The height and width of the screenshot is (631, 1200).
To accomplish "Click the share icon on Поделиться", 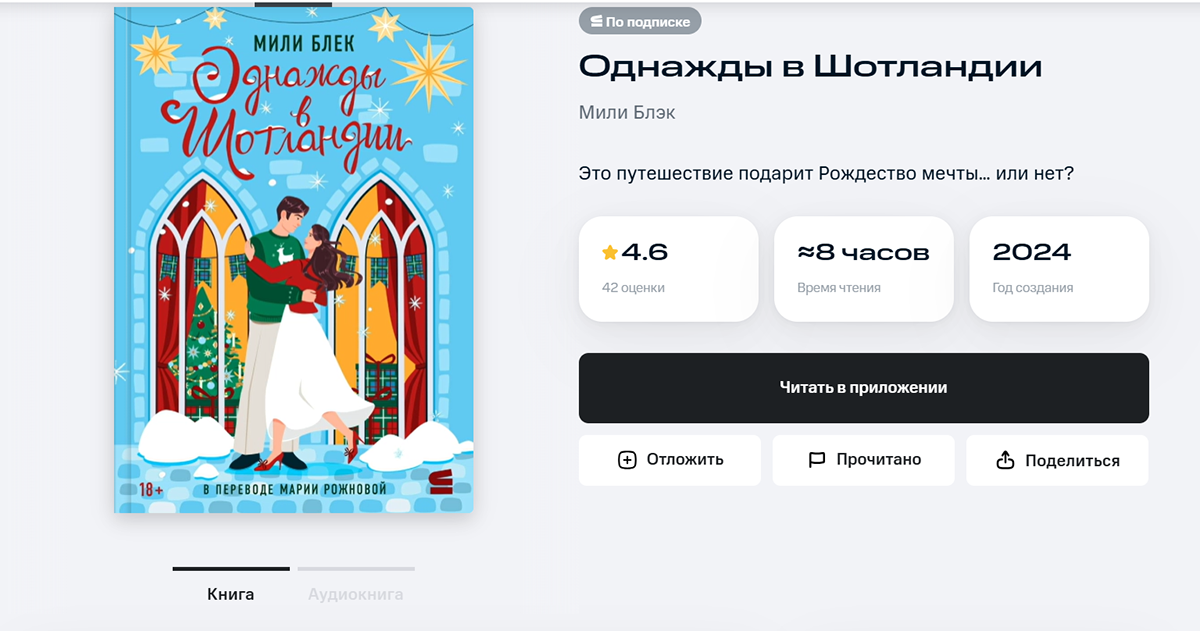I will [x=1006, y=460].
